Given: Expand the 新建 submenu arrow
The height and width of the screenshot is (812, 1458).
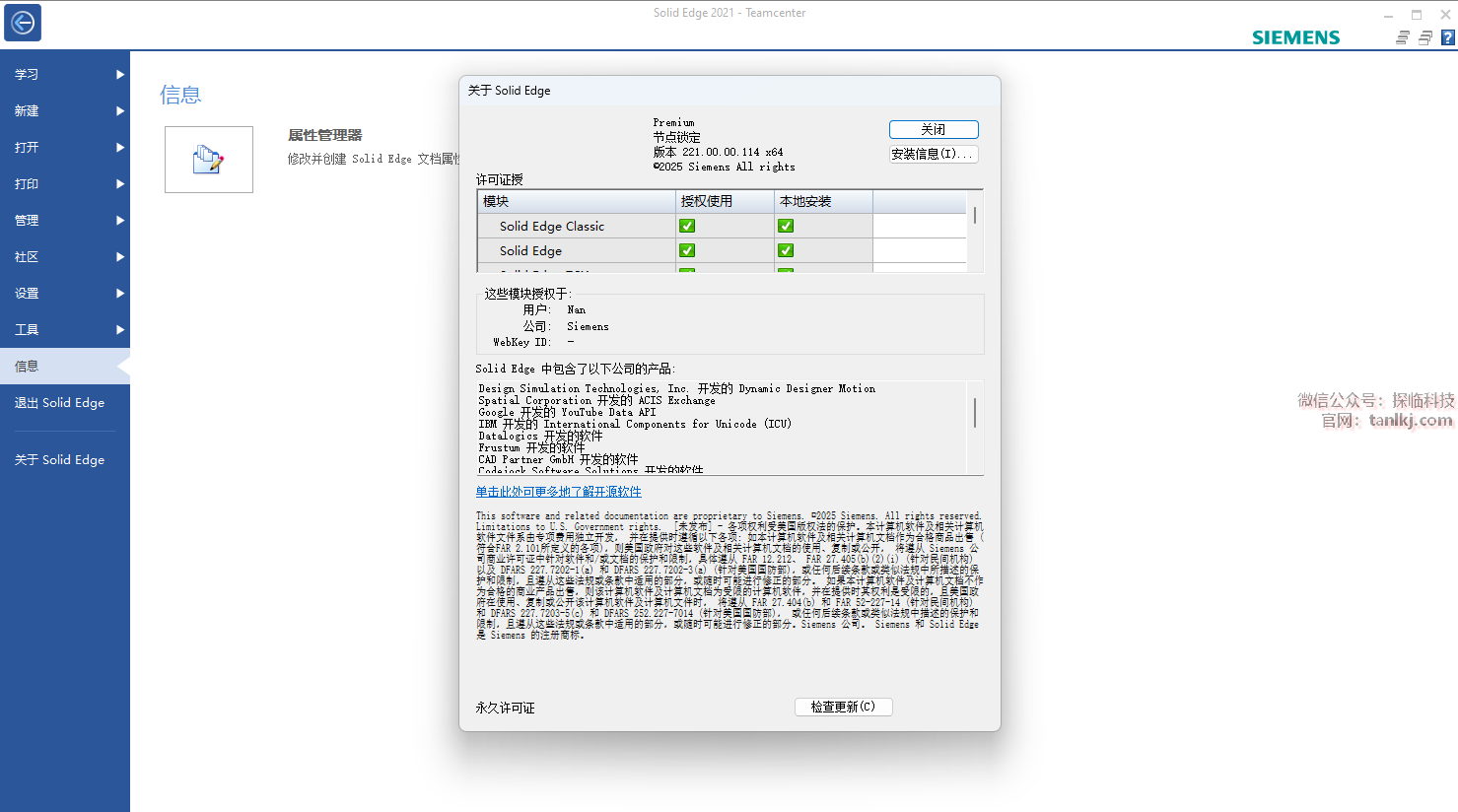Looking at the screenshot, I should coord(120,111).
